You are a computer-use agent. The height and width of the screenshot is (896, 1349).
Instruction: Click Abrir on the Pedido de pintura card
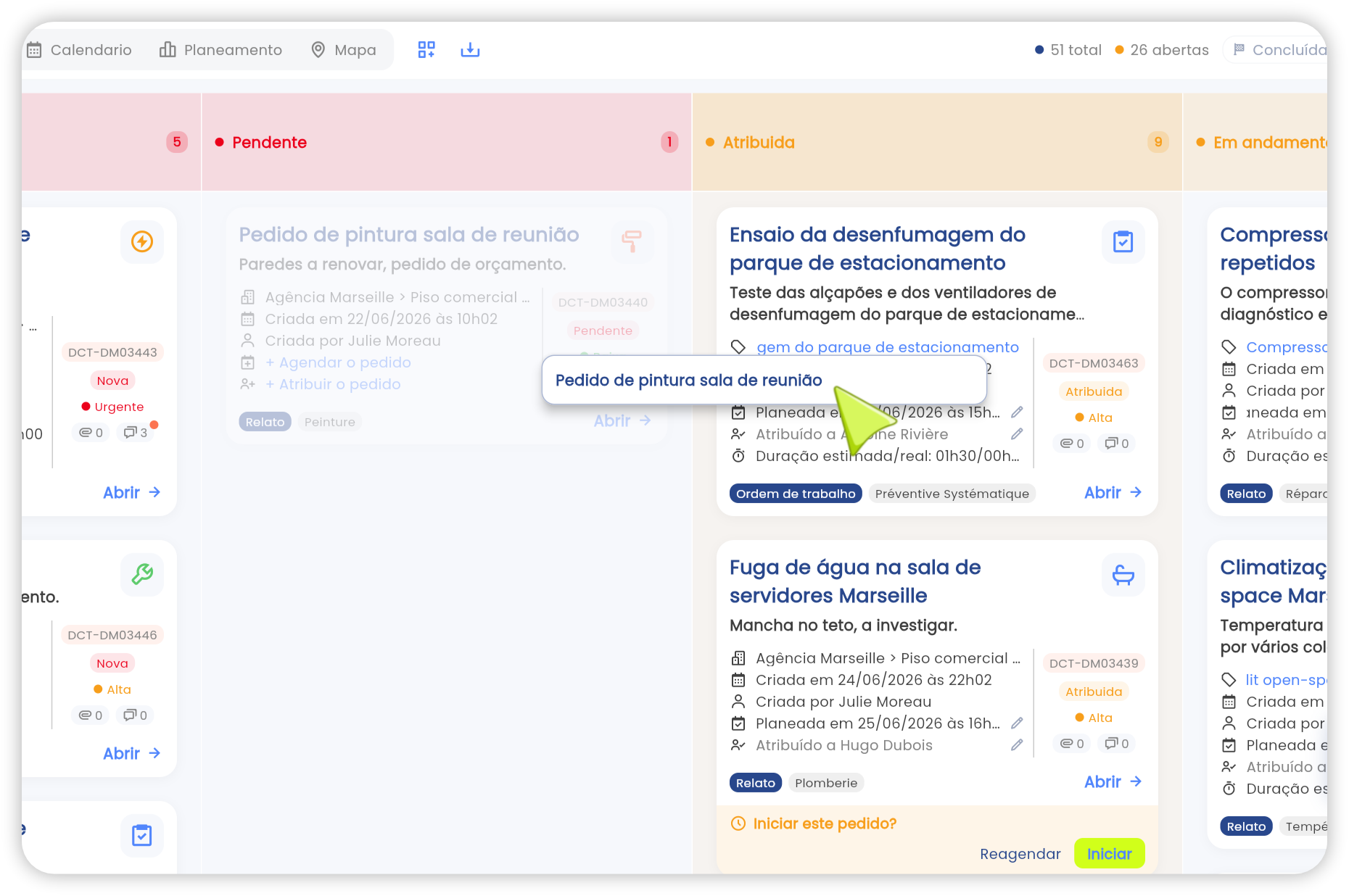point(622,421)
